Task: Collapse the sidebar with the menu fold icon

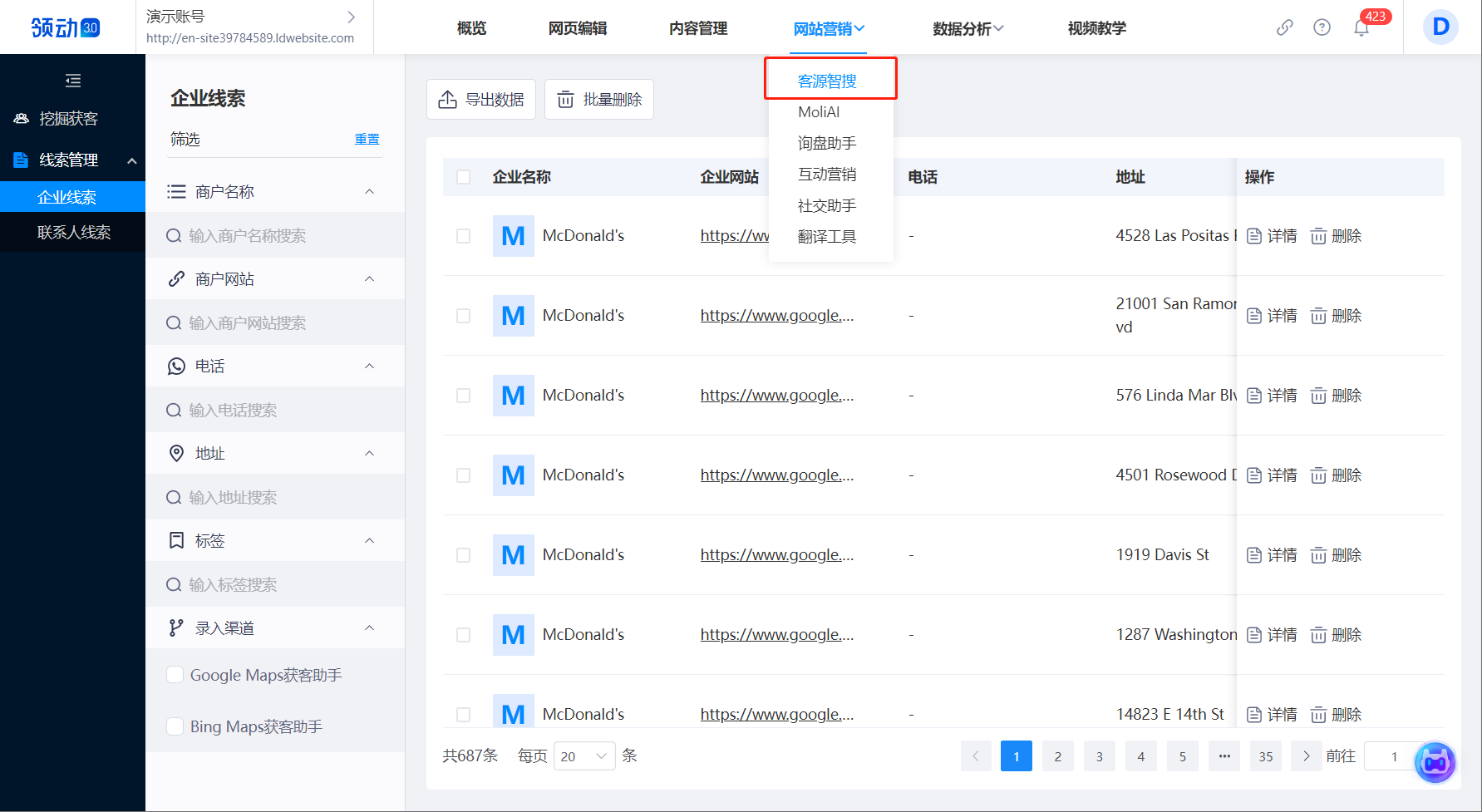Action: pos(73,81)
